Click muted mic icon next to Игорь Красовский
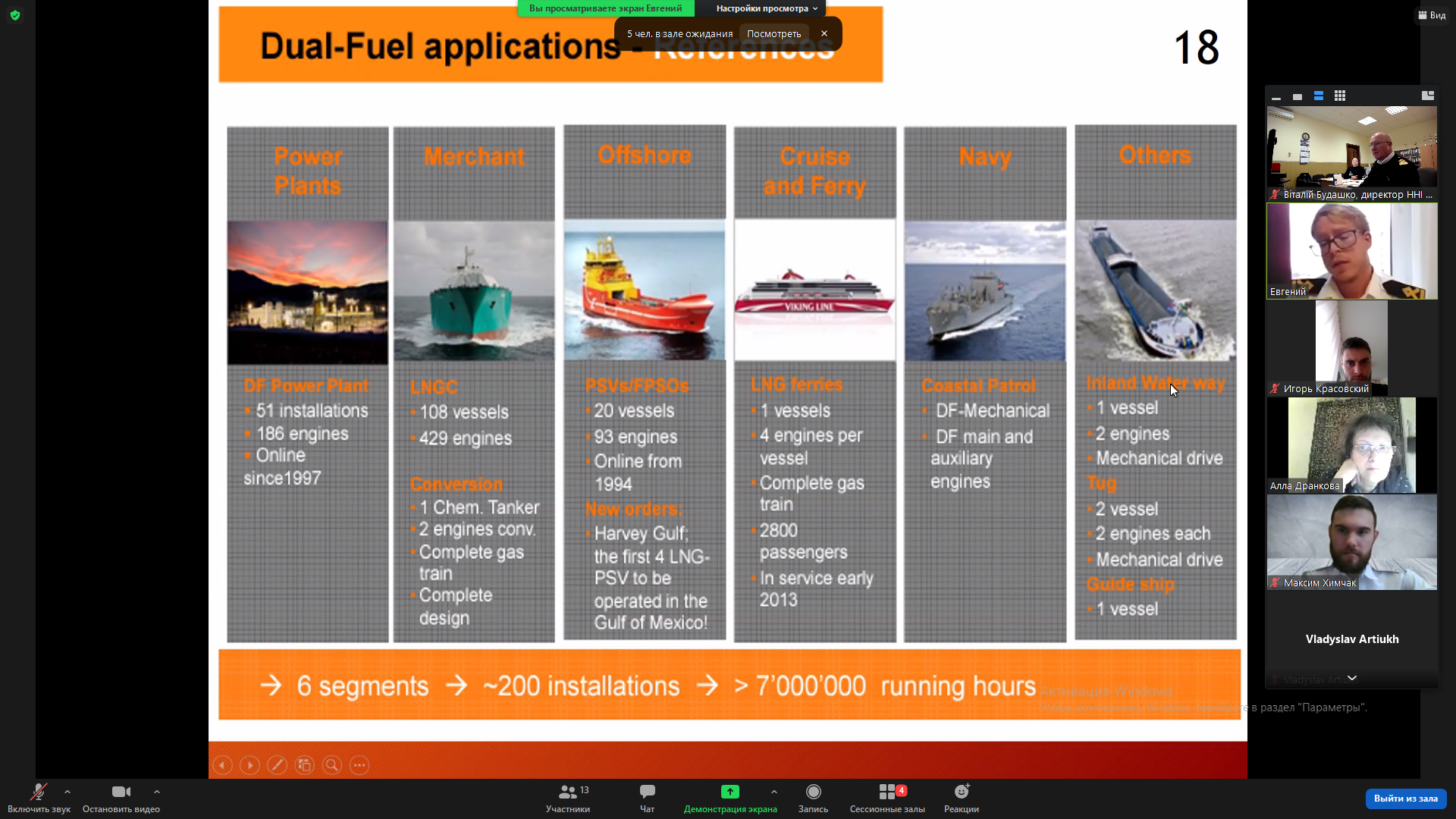Image resolution: width=1456 pixels, height=819 pixels. point(1276,388)
